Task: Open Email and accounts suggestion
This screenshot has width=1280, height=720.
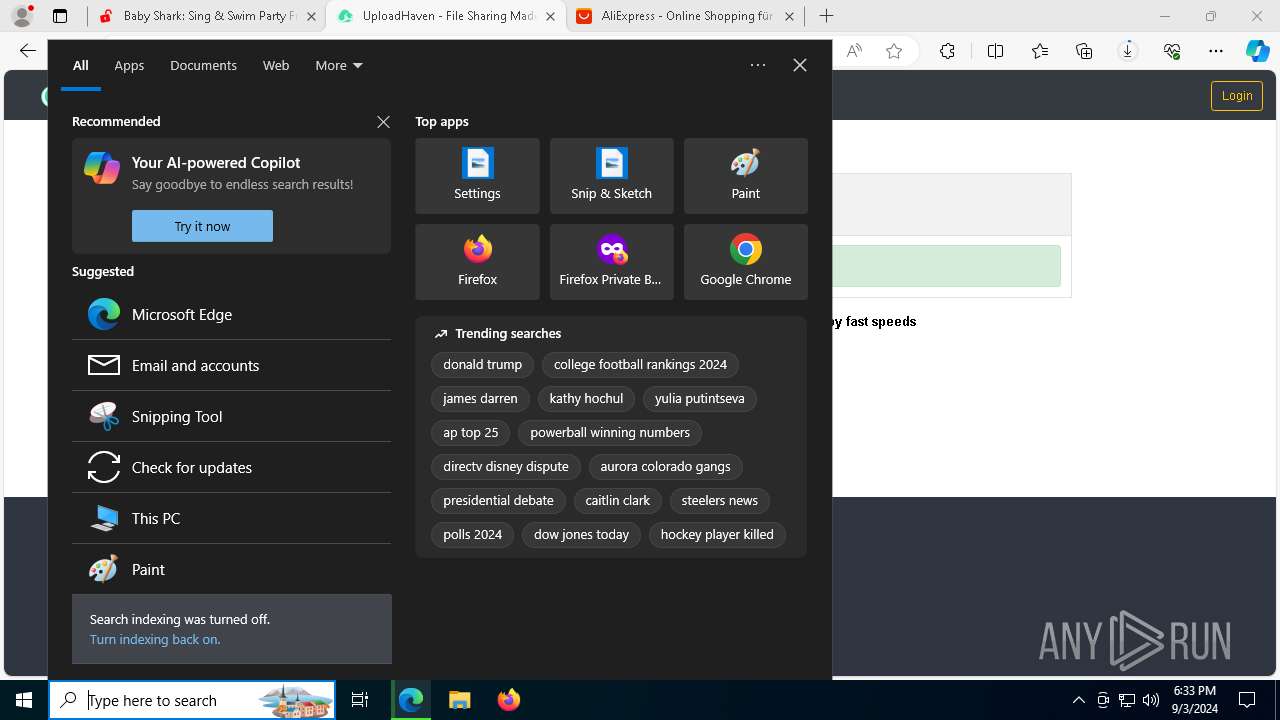Action: coord(231,365)
